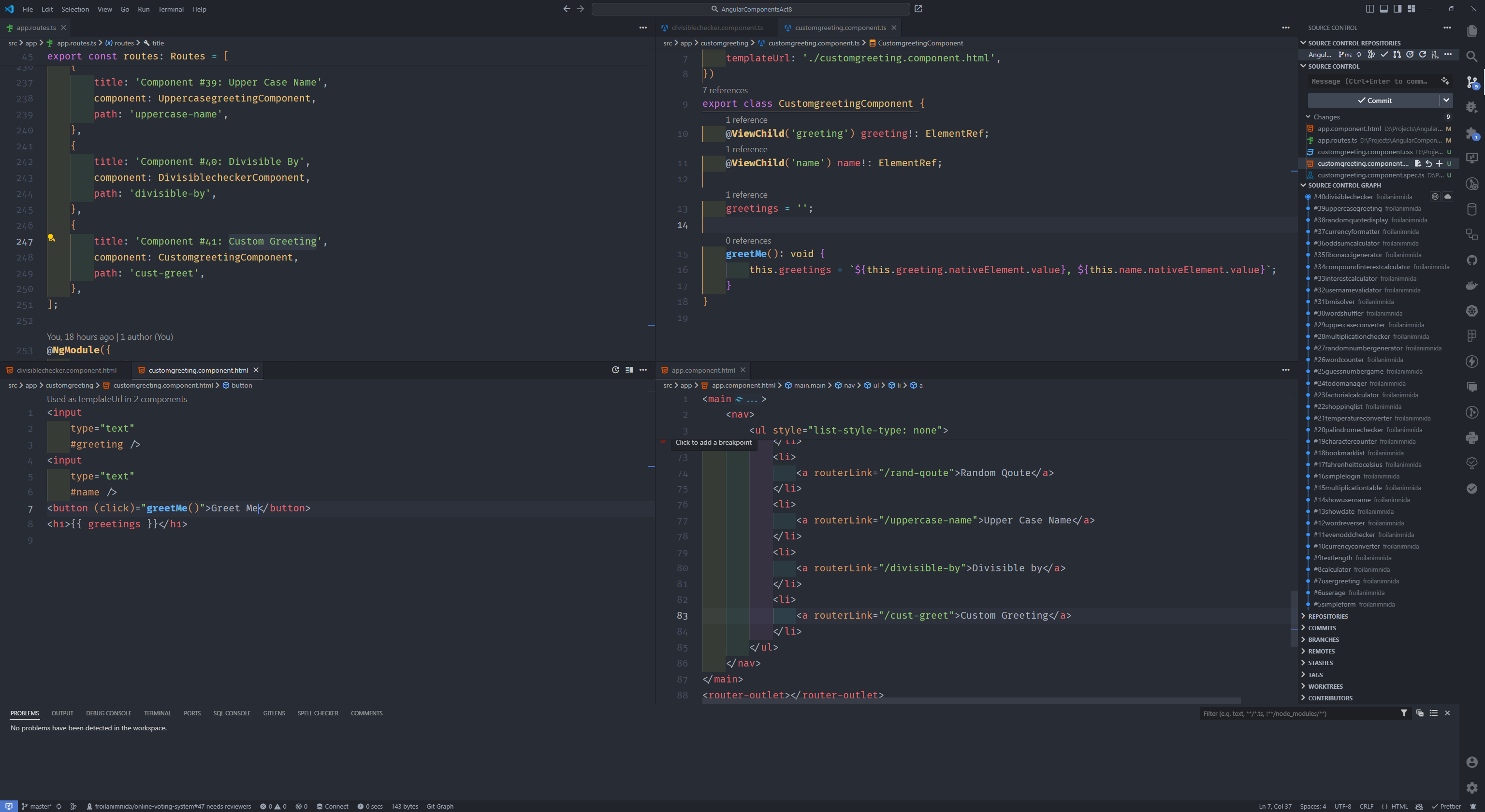Toggle Secondary Side Bar layout button
This screenshot has height=812, width=1485.
coord(1398,9)
